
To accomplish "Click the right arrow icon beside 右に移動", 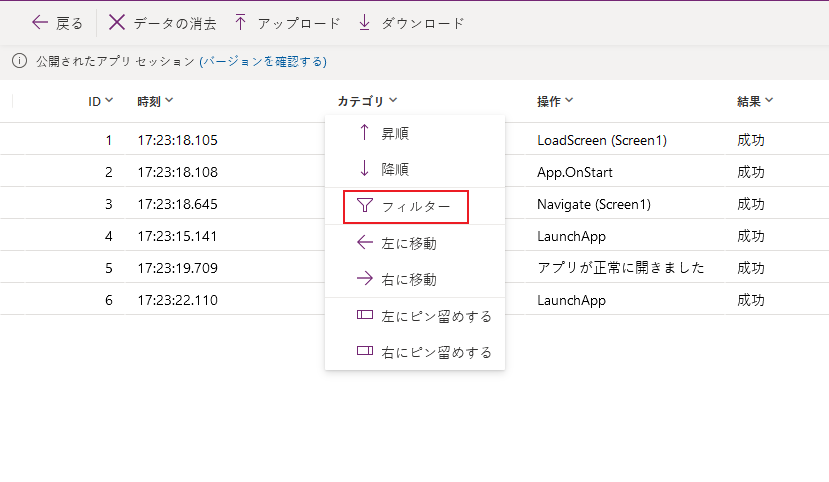I will pos(365,279).
